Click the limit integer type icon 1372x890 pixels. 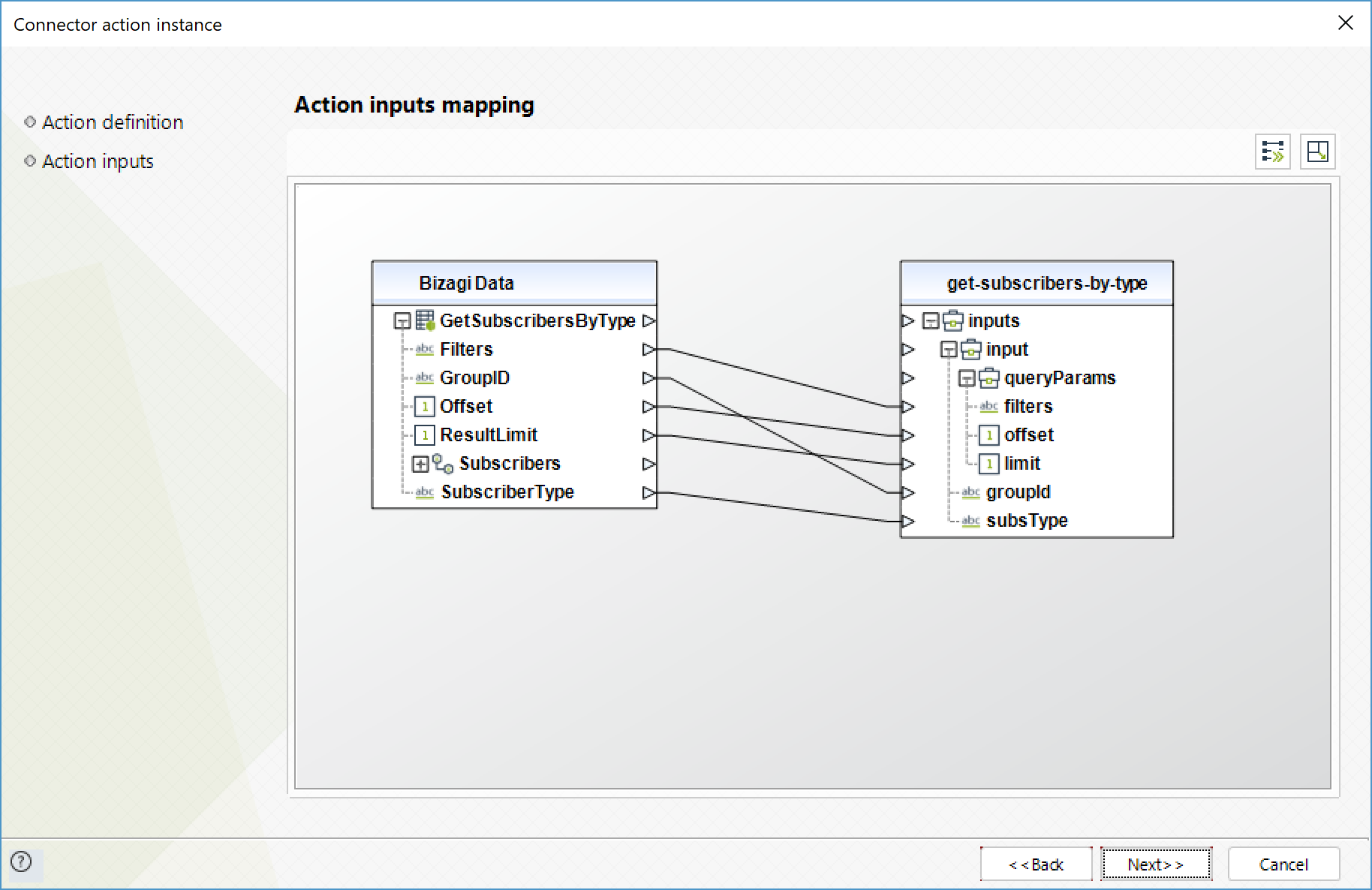[x=989, y=464]
